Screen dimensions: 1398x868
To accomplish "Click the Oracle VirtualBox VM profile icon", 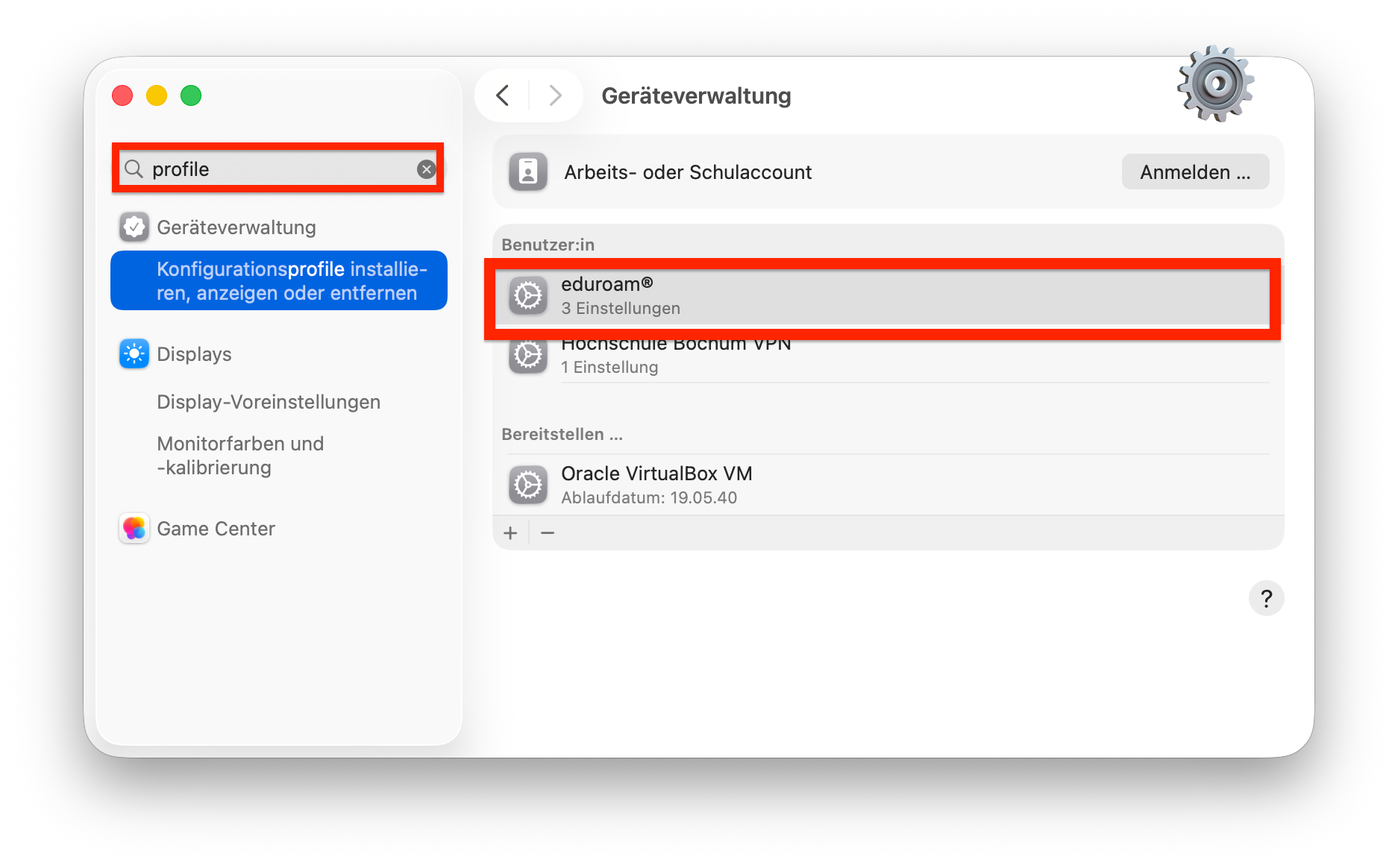I will (528, 485).
